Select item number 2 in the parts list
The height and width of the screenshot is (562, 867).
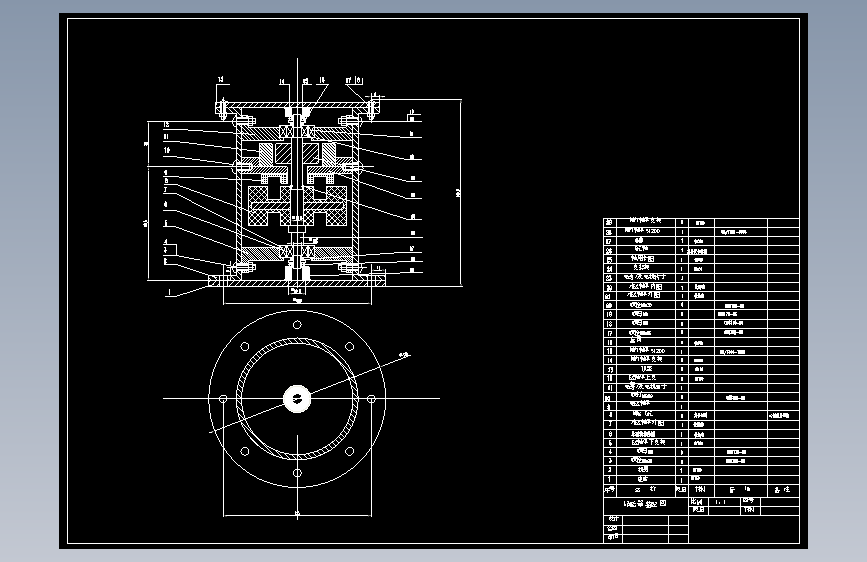pos(609,470)
